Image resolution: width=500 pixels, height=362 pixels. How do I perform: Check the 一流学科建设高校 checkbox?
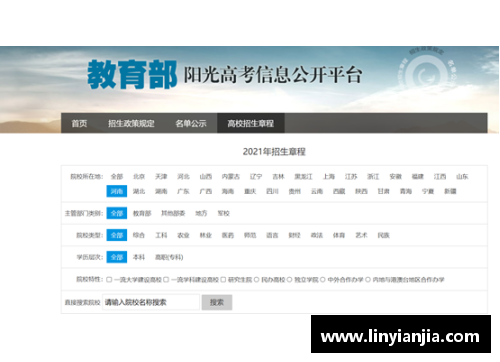pyautogui.click(x=166, y=280)
